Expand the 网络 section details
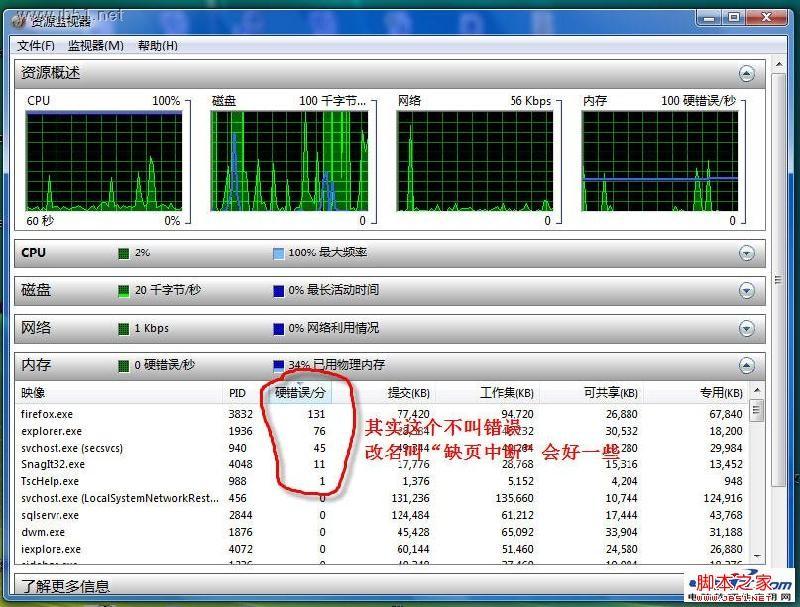The height and width of the screenshot is (607, 800). [747, 328]
